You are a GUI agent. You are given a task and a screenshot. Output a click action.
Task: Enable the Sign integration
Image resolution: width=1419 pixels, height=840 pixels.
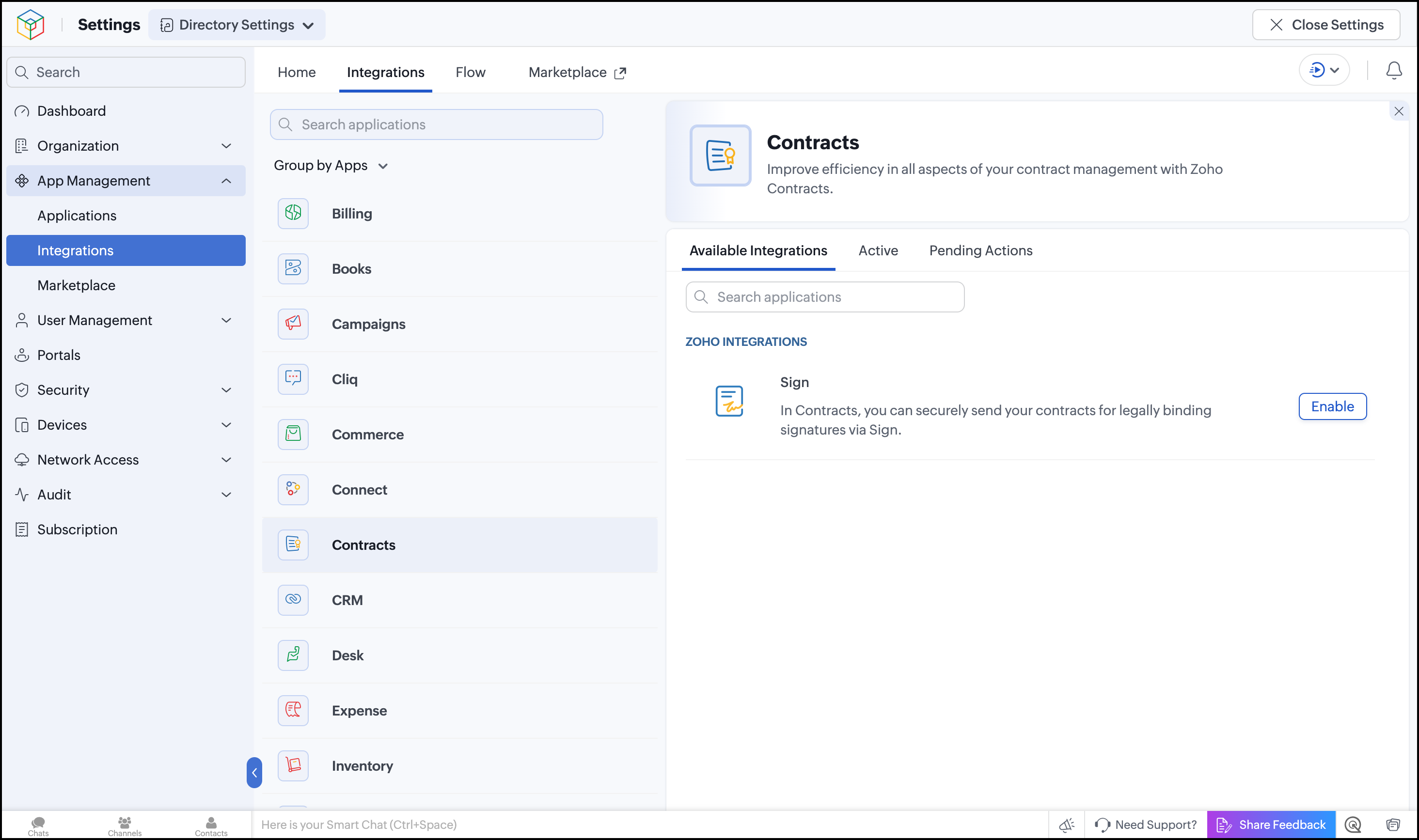pyautogui.click(x=1332, y=406)
